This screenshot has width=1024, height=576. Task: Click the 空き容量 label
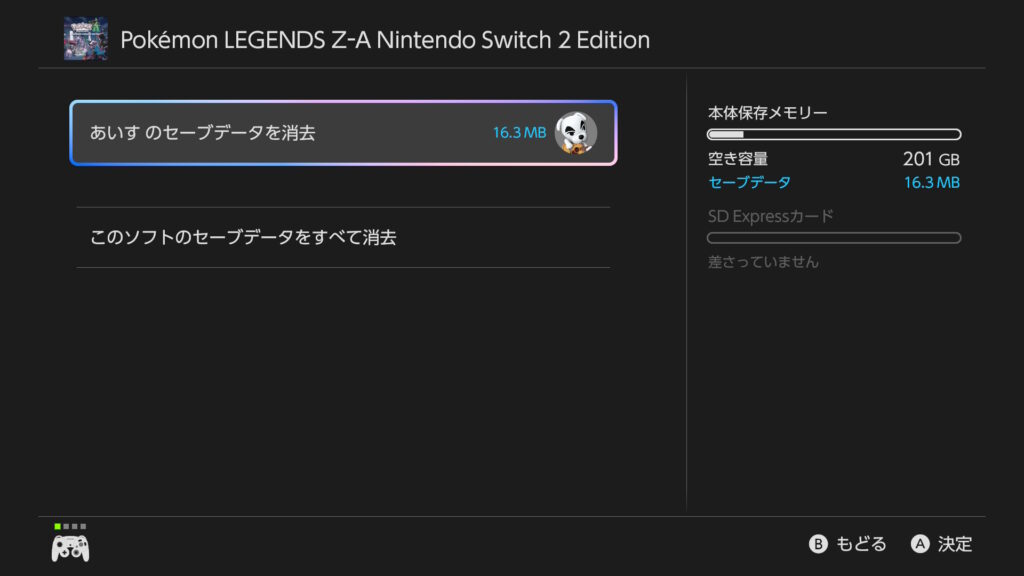[738, 159]
